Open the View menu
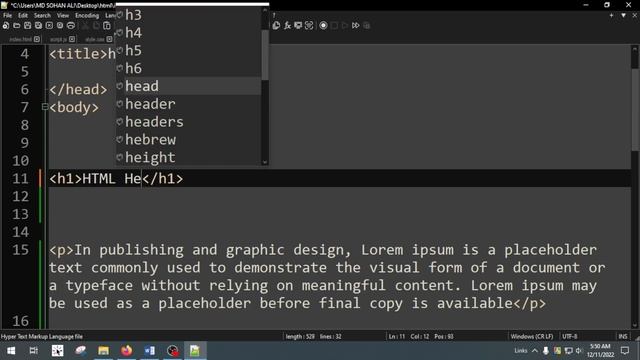Image resolution: width=640 pixels, height=360 pixels. (x=63, y=16)
